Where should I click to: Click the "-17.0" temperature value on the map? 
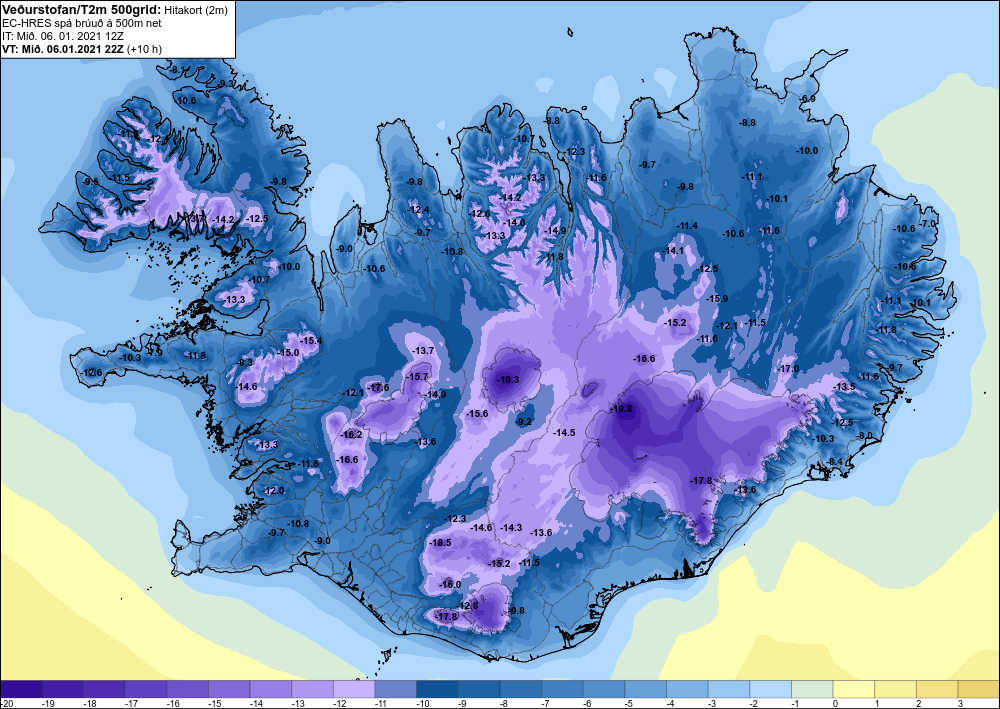(x=788, y=369)
